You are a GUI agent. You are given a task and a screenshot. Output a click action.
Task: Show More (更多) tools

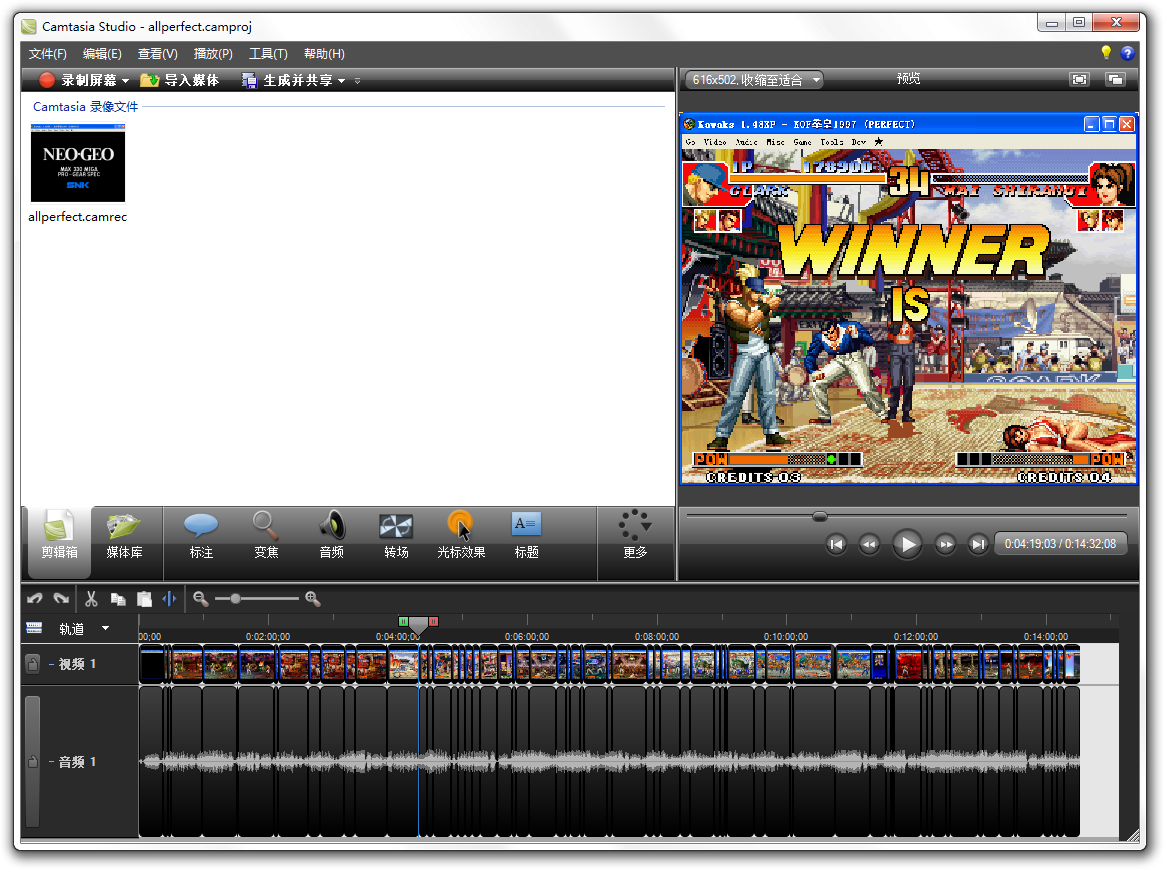click(x=635, y=535)
